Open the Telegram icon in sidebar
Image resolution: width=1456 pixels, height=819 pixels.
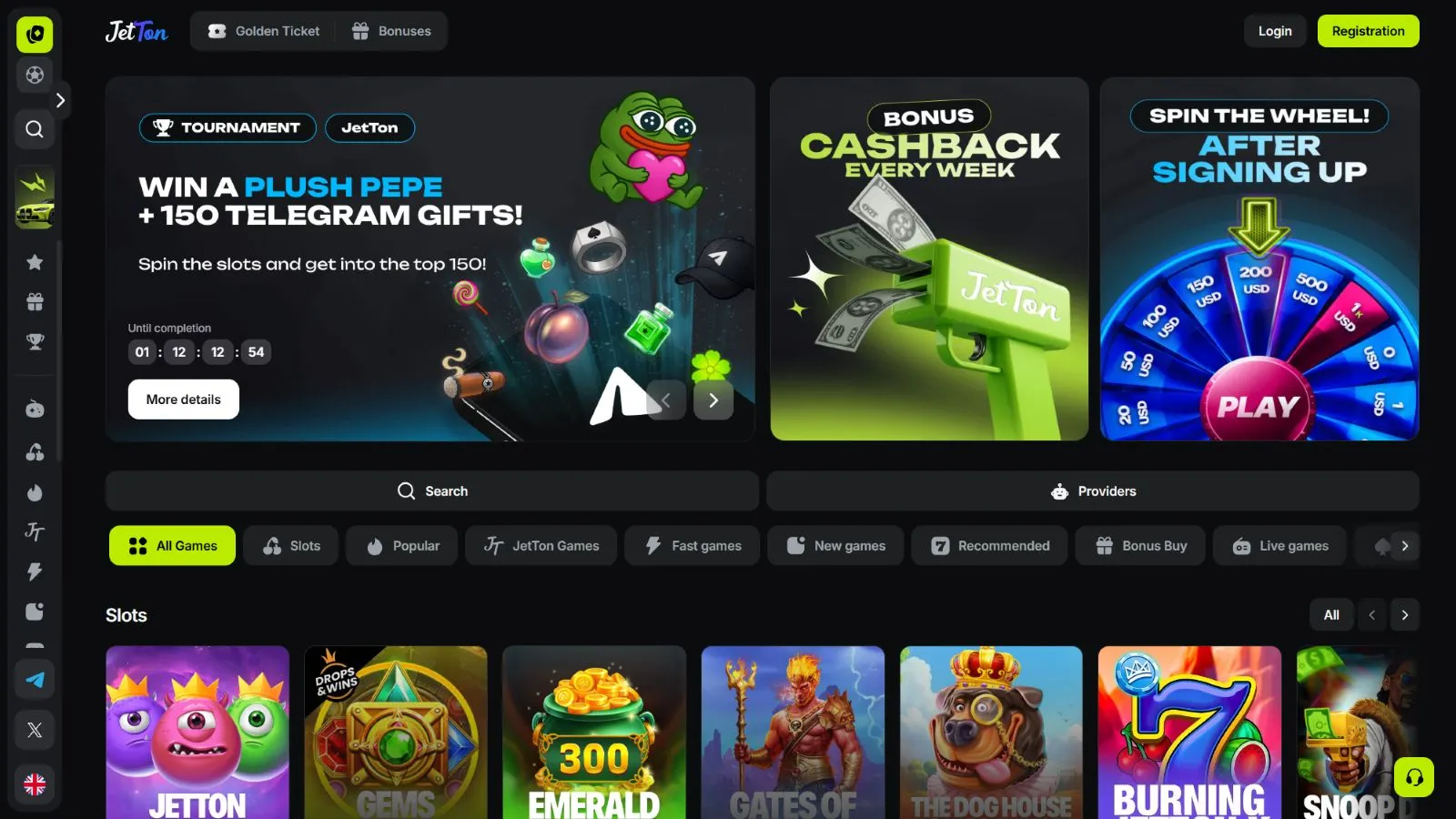35,680
